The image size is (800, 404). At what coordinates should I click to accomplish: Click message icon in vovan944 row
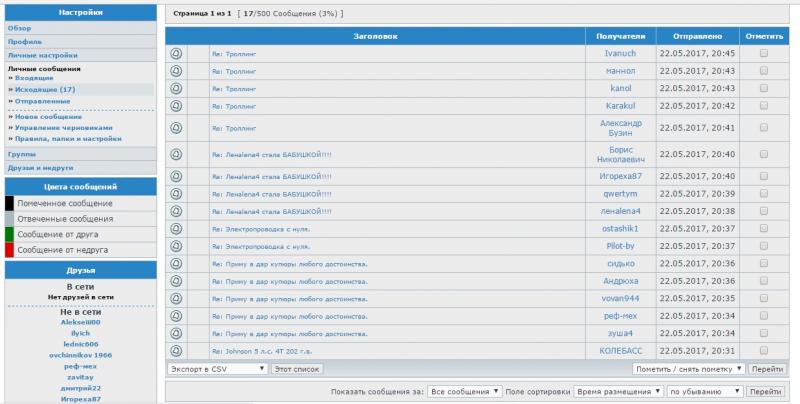[176, 299]
